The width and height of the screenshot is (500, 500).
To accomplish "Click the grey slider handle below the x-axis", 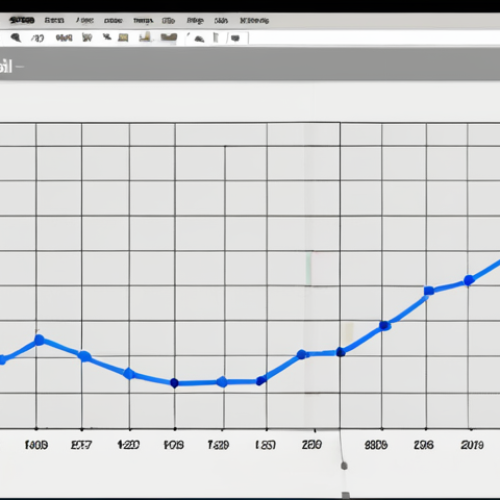I will click(x=344, y=466).
